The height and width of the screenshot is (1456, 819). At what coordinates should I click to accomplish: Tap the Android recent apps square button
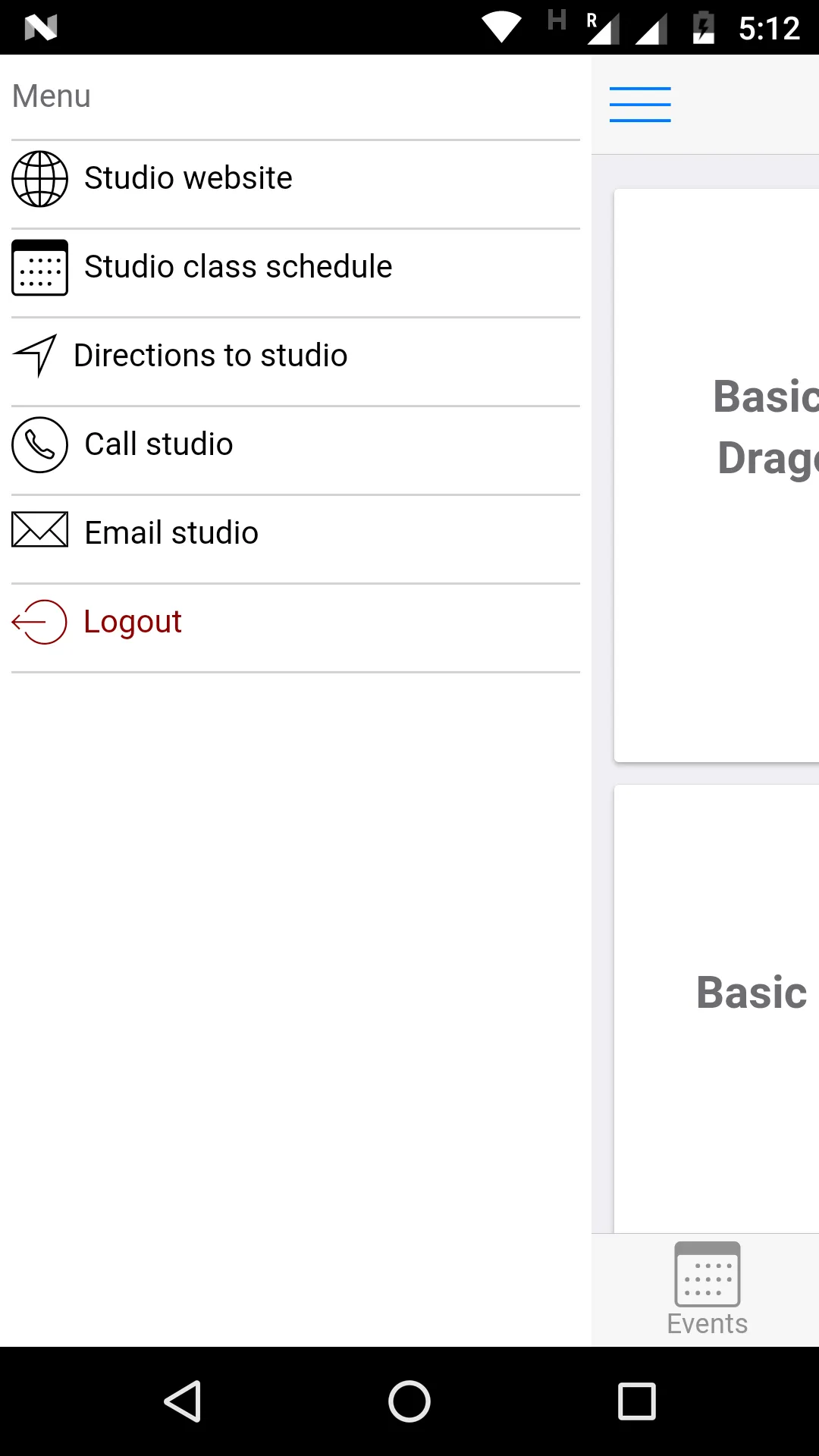pos(637,1401)
